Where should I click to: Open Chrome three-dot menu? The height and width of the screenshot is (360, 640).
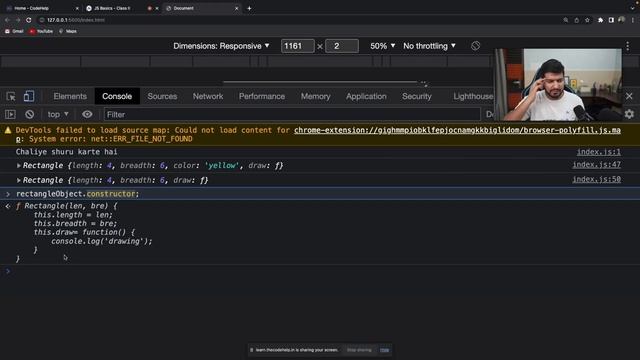(x=633, y=20)
